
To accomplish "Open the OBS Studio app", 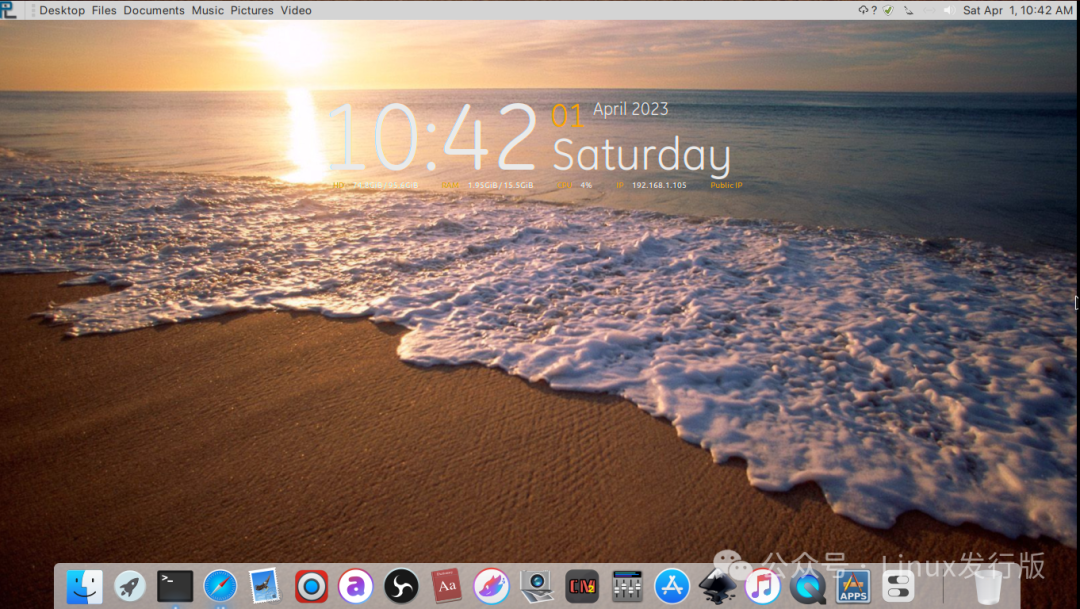I will (x=400, y=586).
